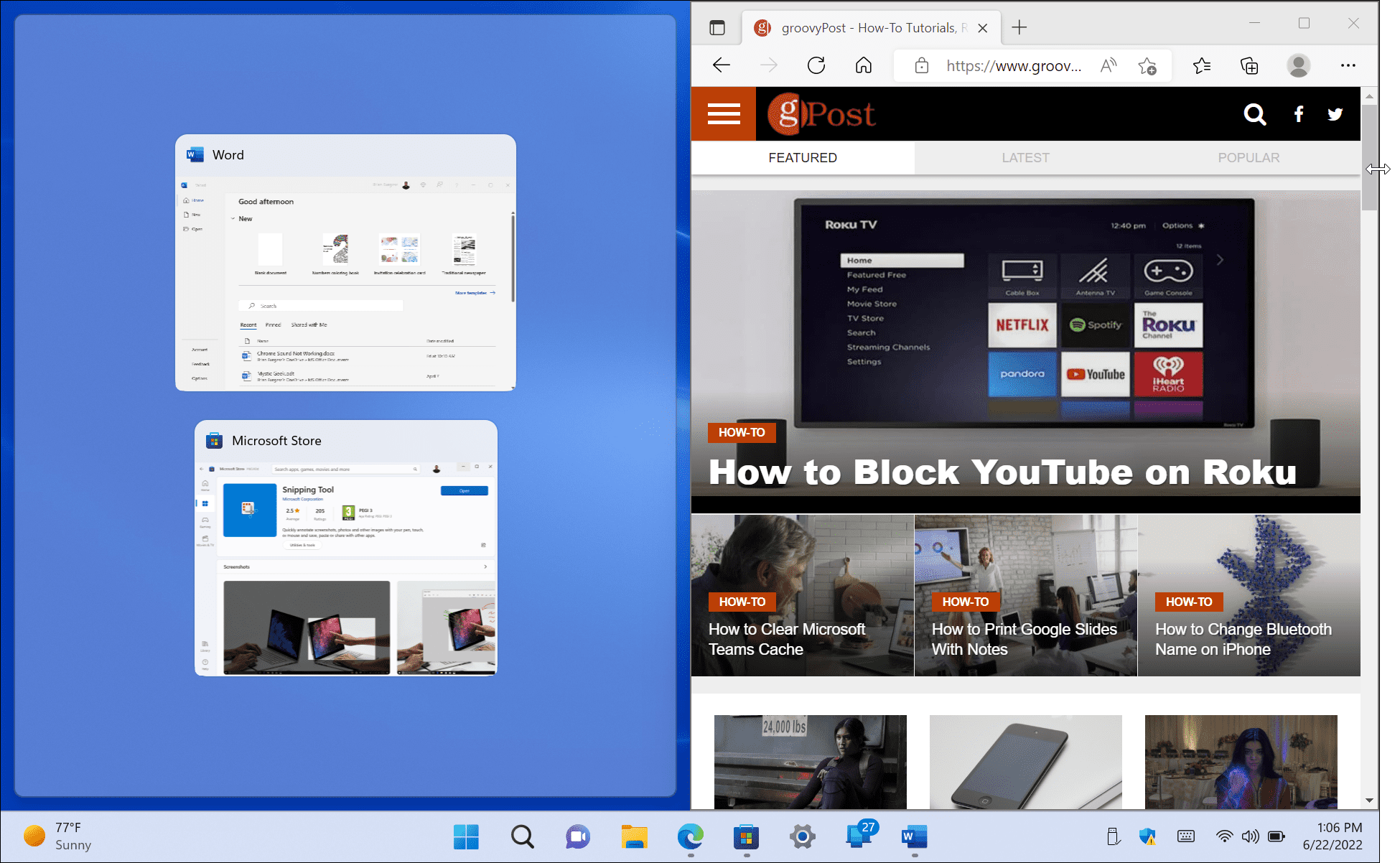Open Edge Settings and more menu
The width and height of the screenshot is (1400, 863).
tap(1348, 65)
